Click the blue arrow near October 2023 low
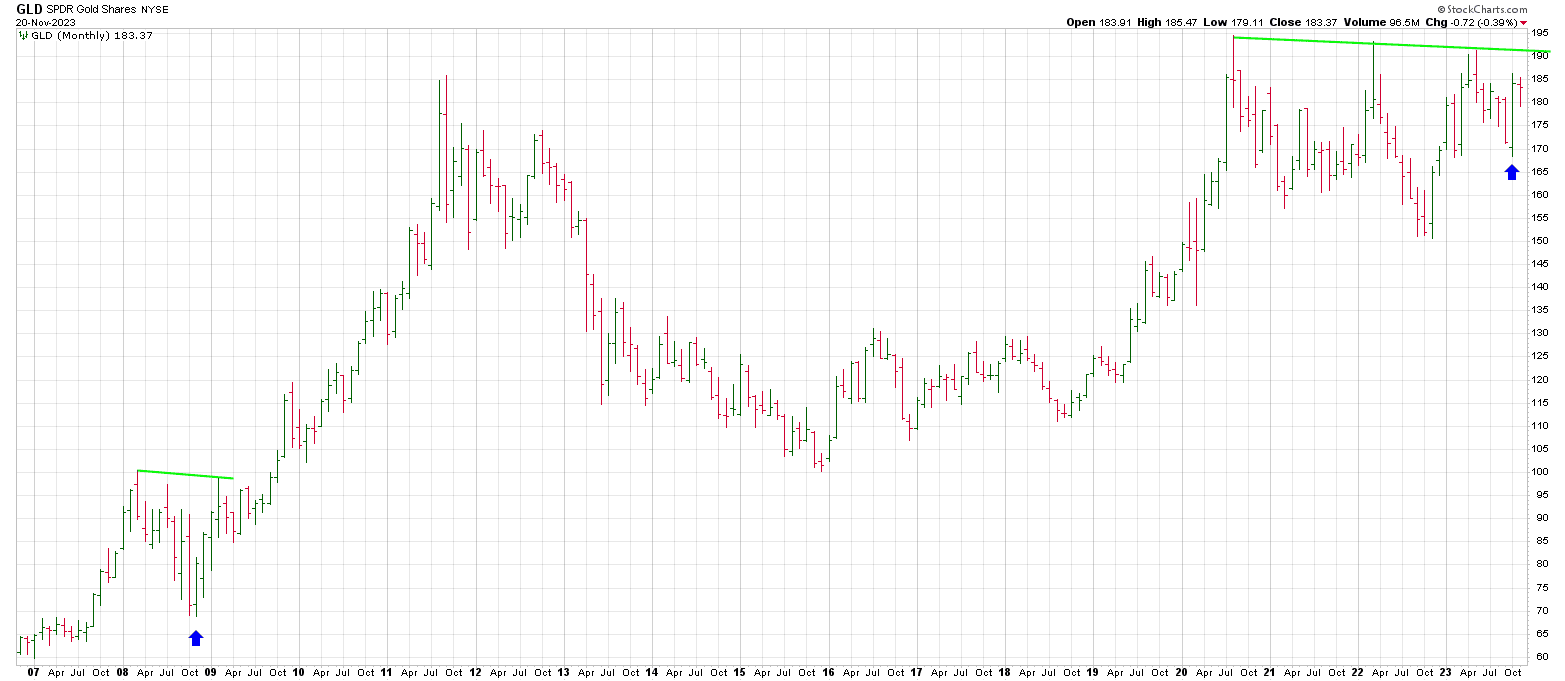 1511,172
